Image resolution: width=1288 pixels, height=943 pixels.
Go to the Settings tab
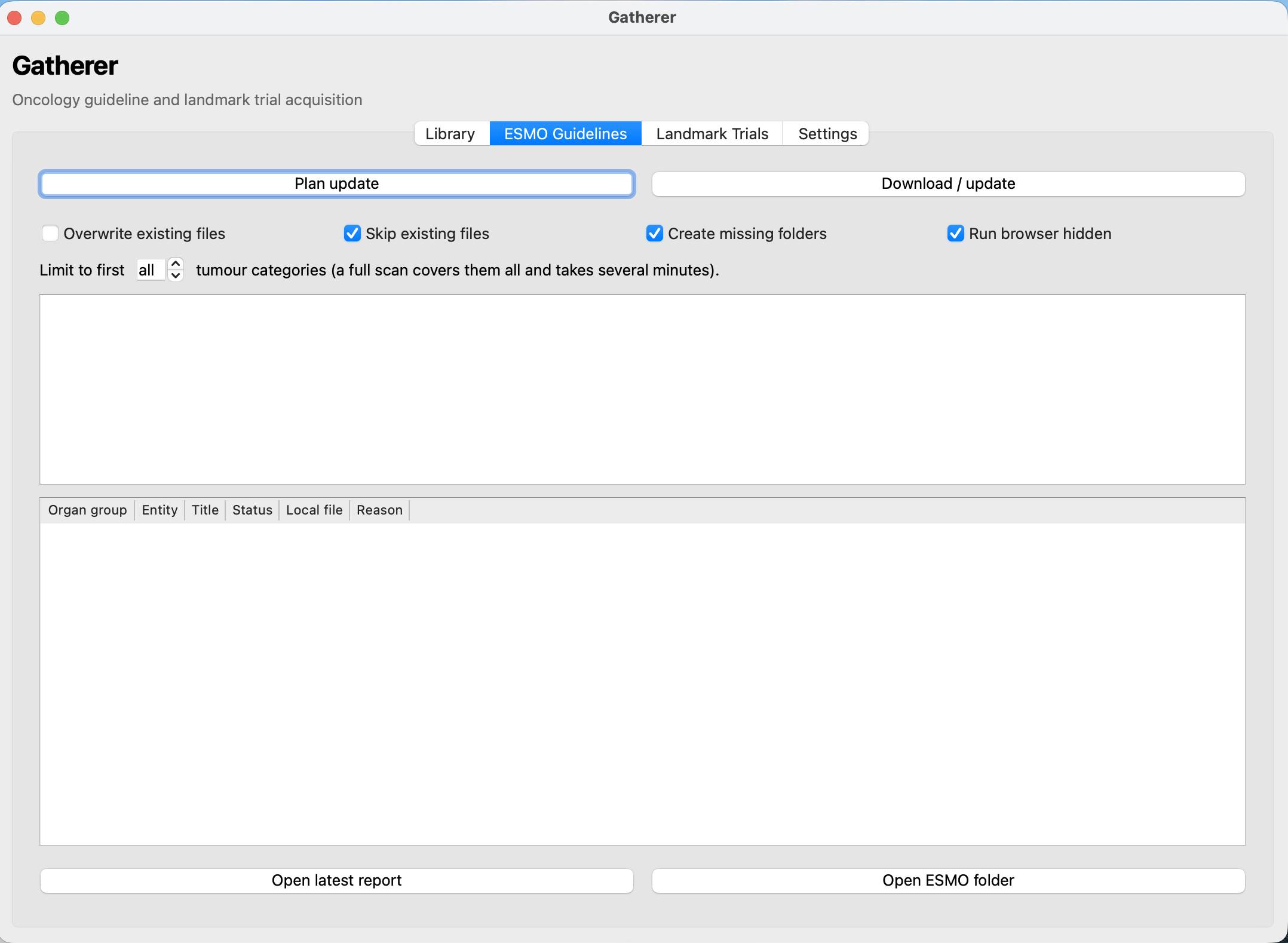point(827,134)
